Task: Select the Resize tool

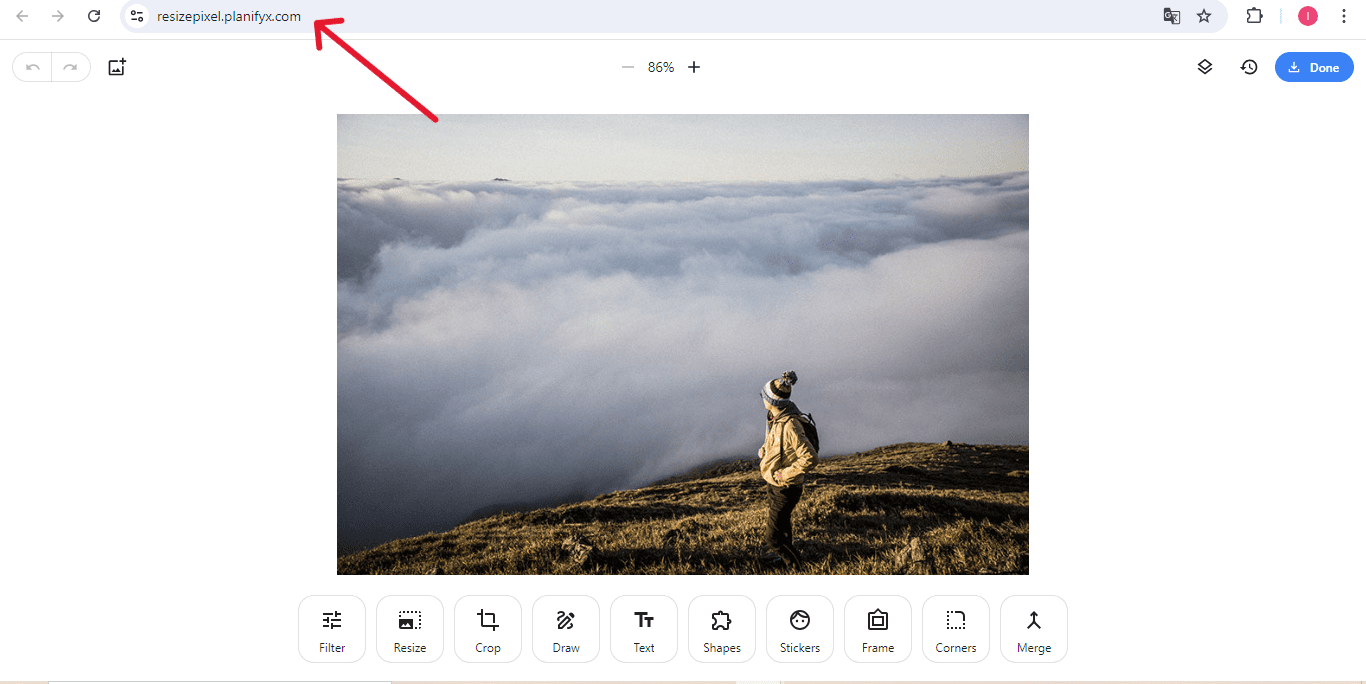Action: (410, 629)
